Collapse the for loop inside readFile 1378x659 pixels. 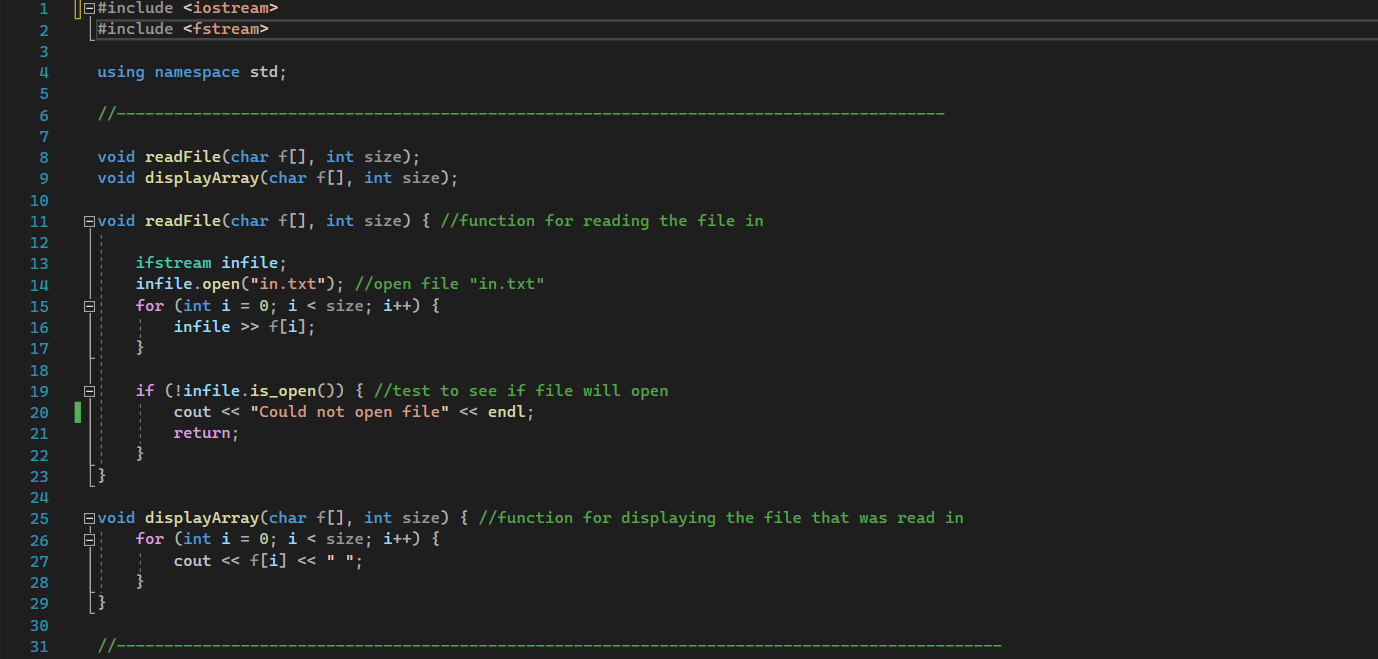[x=88, y=305]
